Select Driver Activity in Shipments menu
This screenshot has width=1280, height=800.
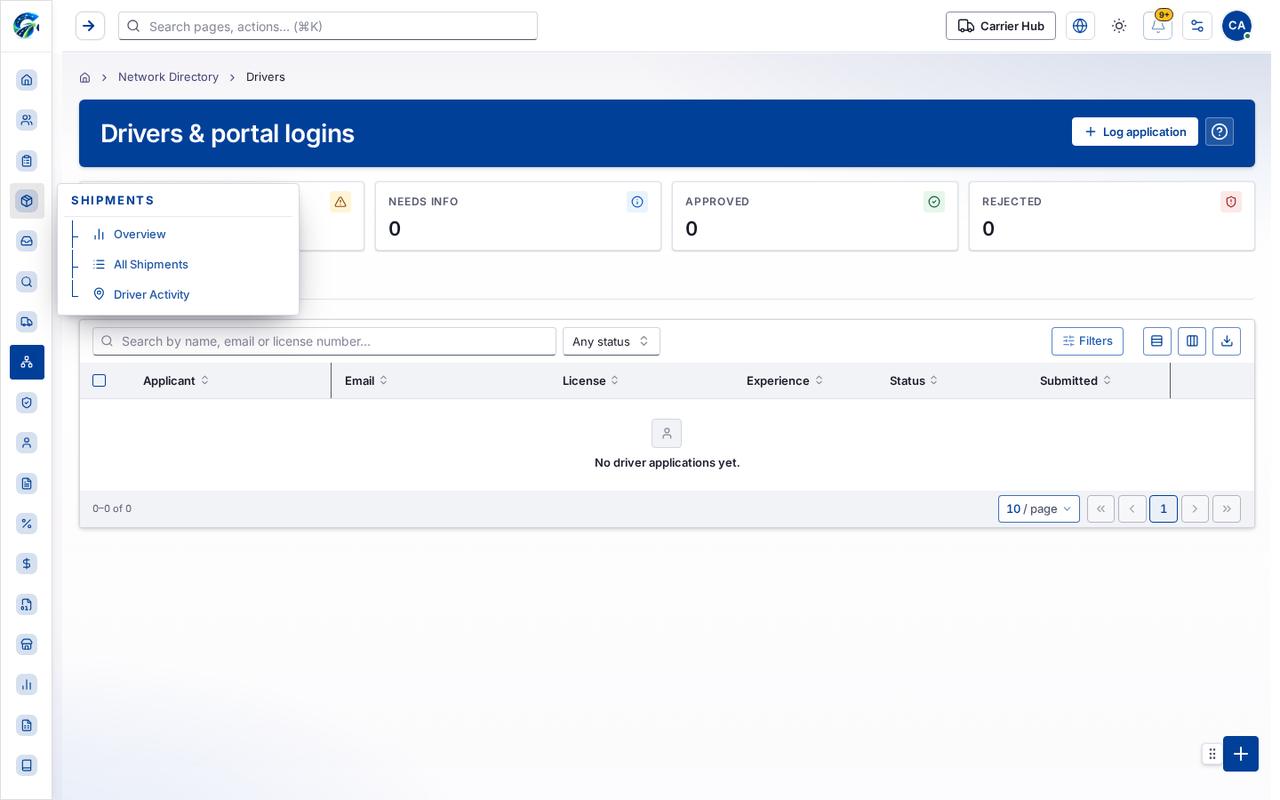tap(151, 294)
